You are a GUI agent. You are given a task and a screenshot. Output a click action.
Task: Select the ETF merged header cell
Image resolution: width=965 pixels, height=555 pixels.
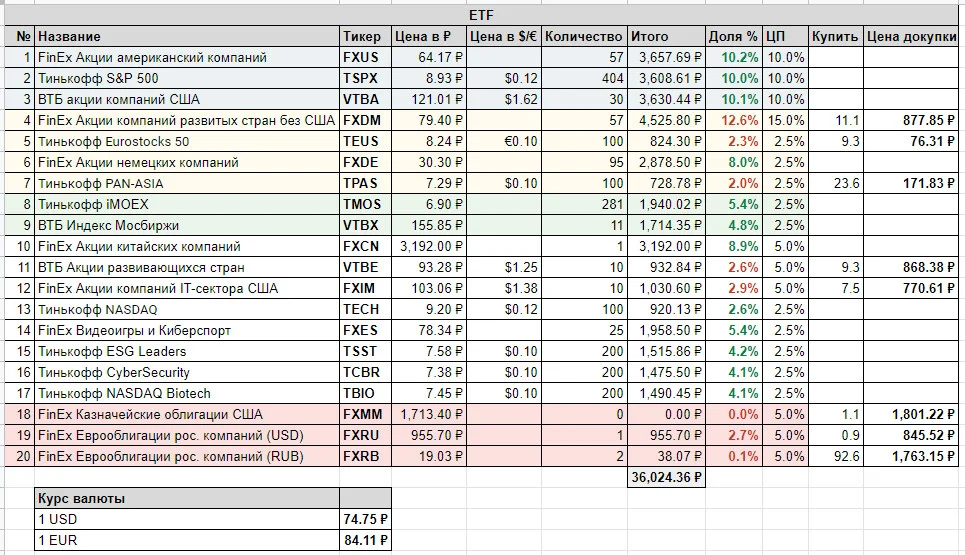(x=481, y=15)
